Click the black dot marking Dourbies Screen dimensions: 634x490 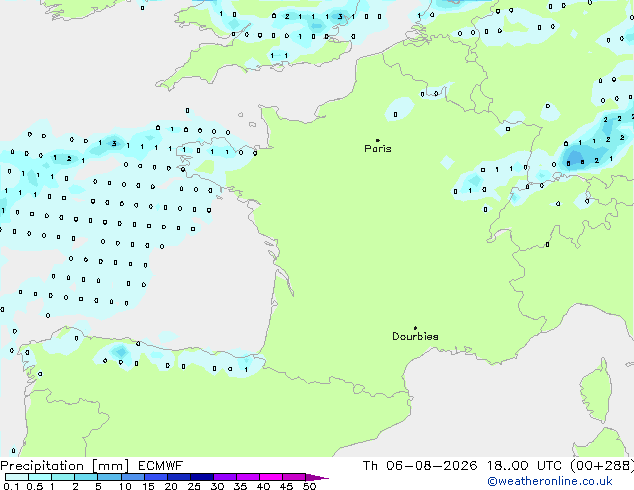click(x=415, y=328)
